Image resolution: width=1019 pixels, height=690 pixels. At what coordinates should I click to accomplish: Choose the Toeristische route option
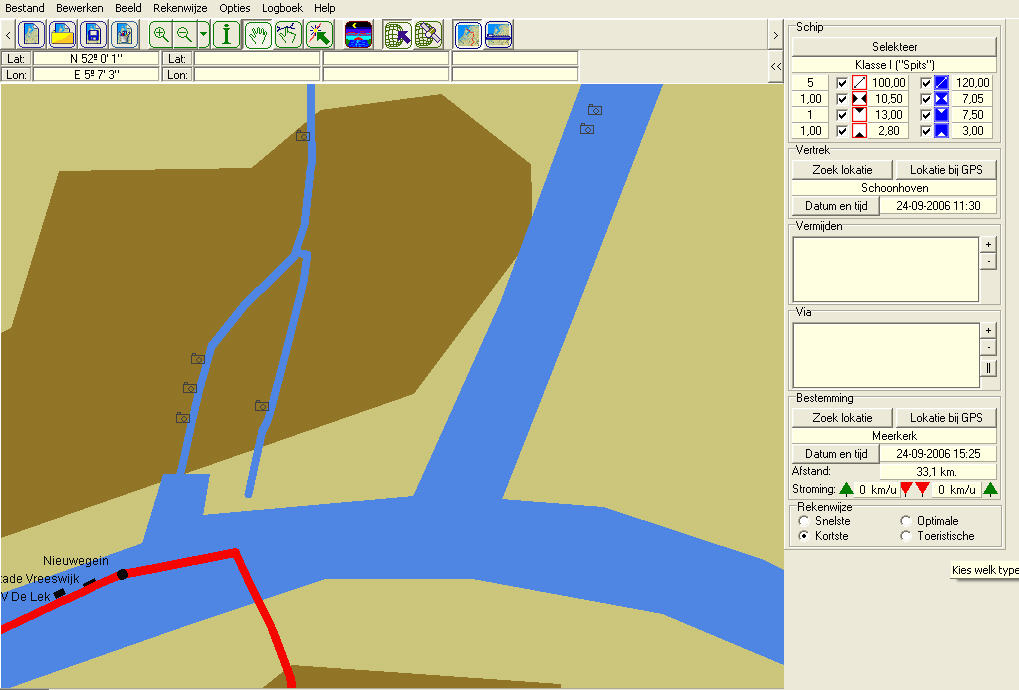pos(906,536)
